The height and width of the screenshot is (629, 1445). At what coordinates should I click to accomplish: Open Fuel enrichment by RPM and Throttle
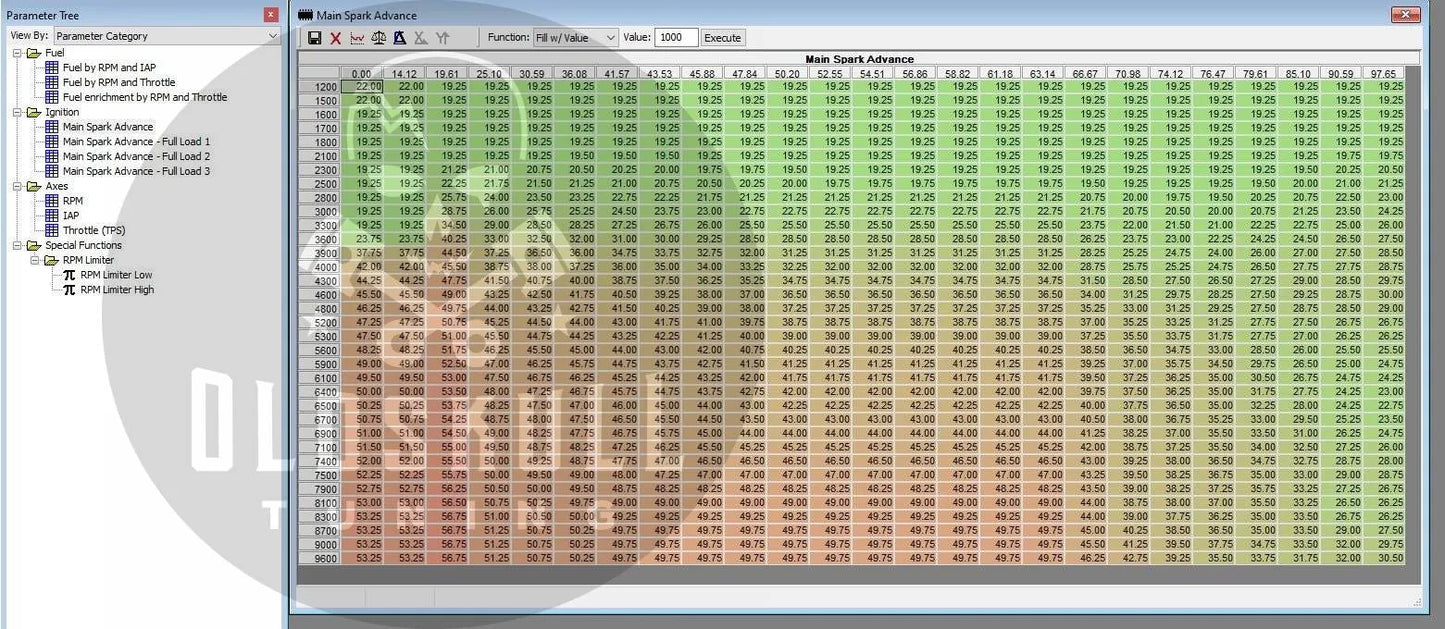[x=144, y=97]
